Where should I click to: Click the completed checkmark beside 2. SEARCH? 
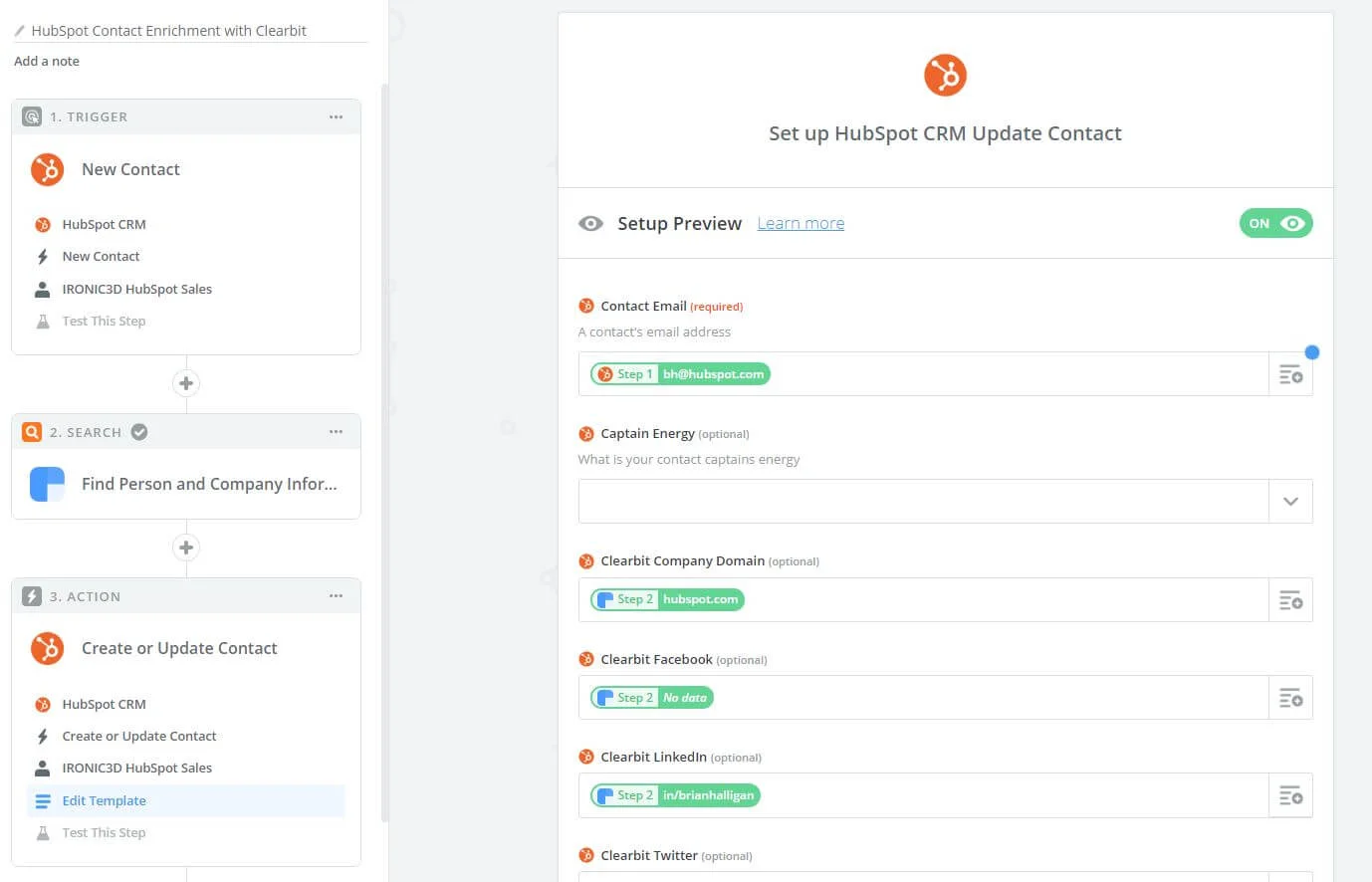tap(139, 432)
